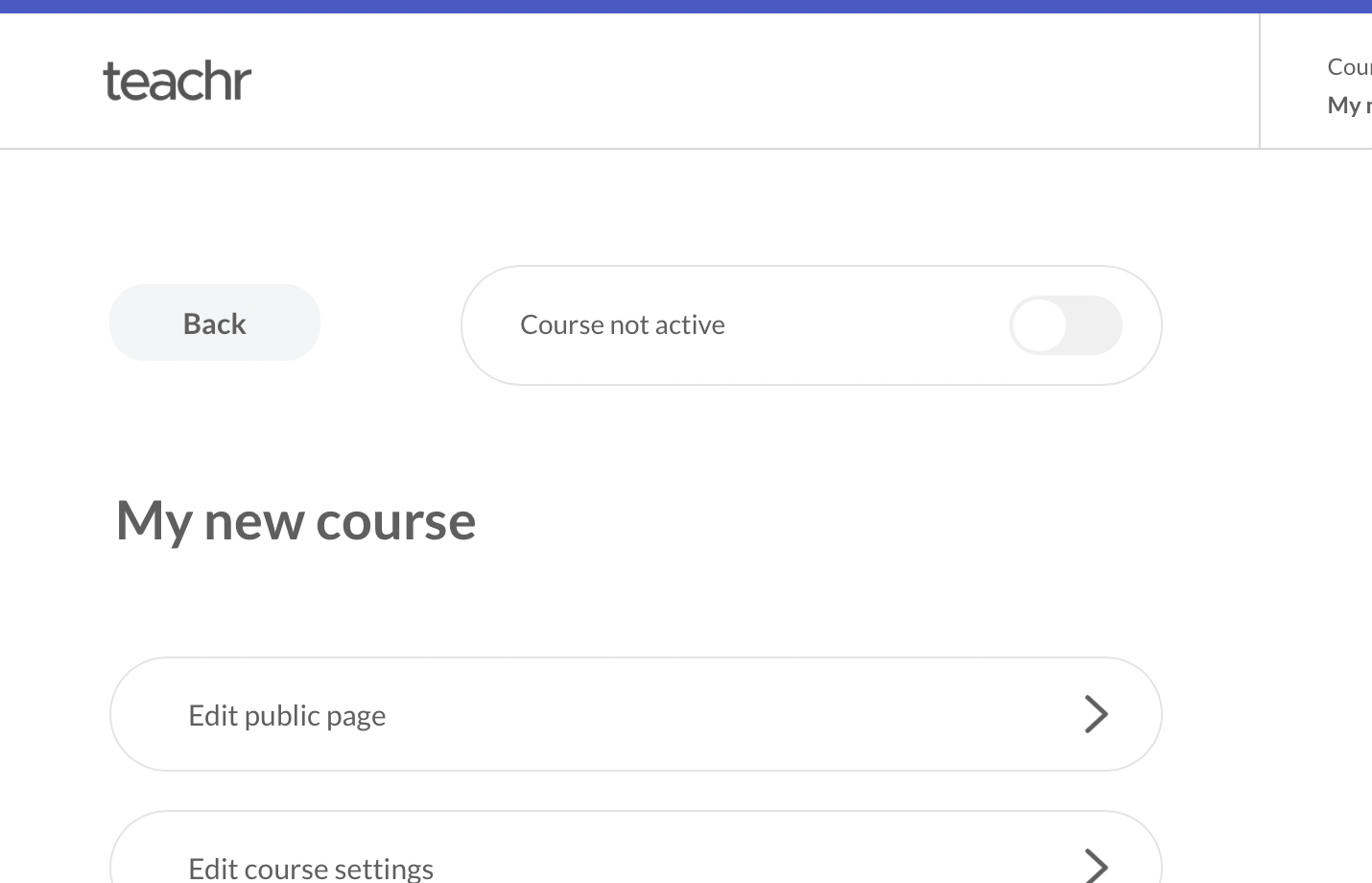Click the white knob of the course toggle
Viewport: 1372px width, 883px height.
(x=1039, y=325)
